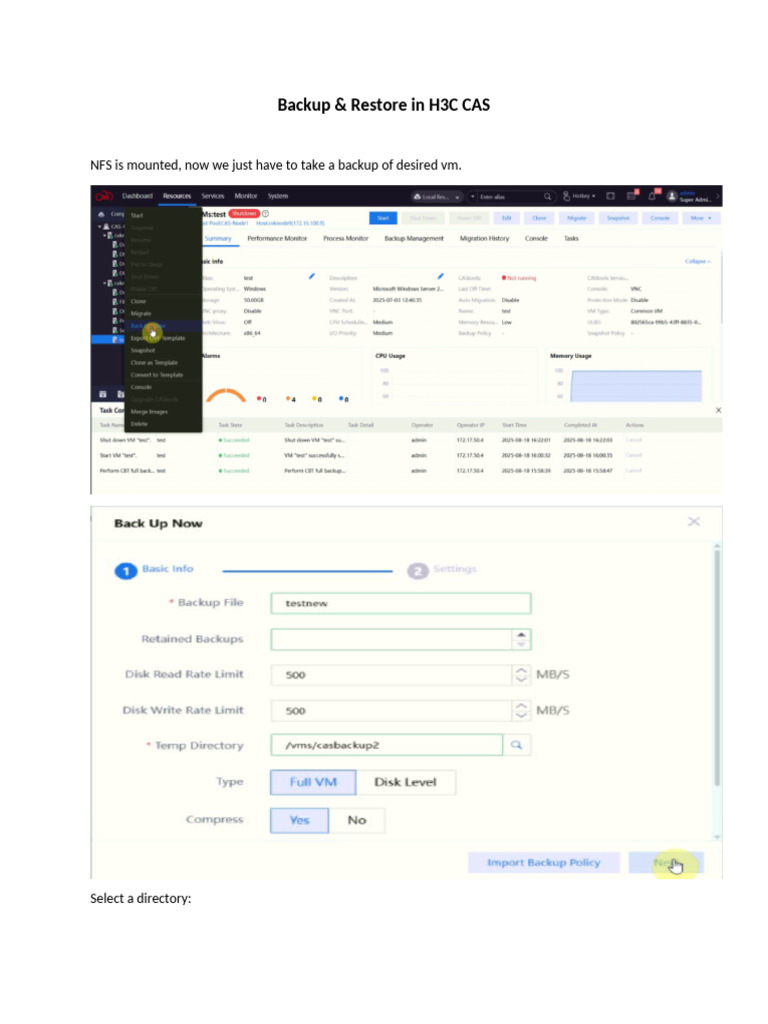768x1024 pixels.
Task: Open the dropdown arrow before Enter alias
Action: 473,197
